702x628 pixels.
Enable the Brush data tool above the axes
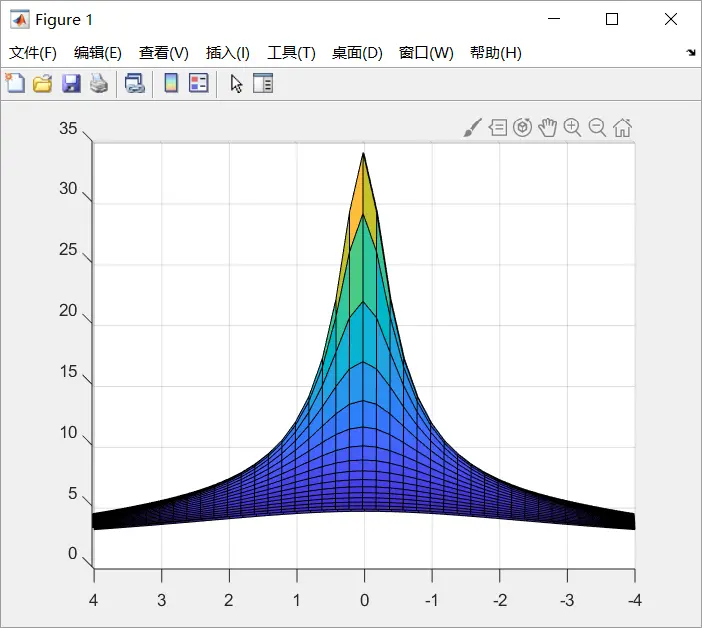472,128
